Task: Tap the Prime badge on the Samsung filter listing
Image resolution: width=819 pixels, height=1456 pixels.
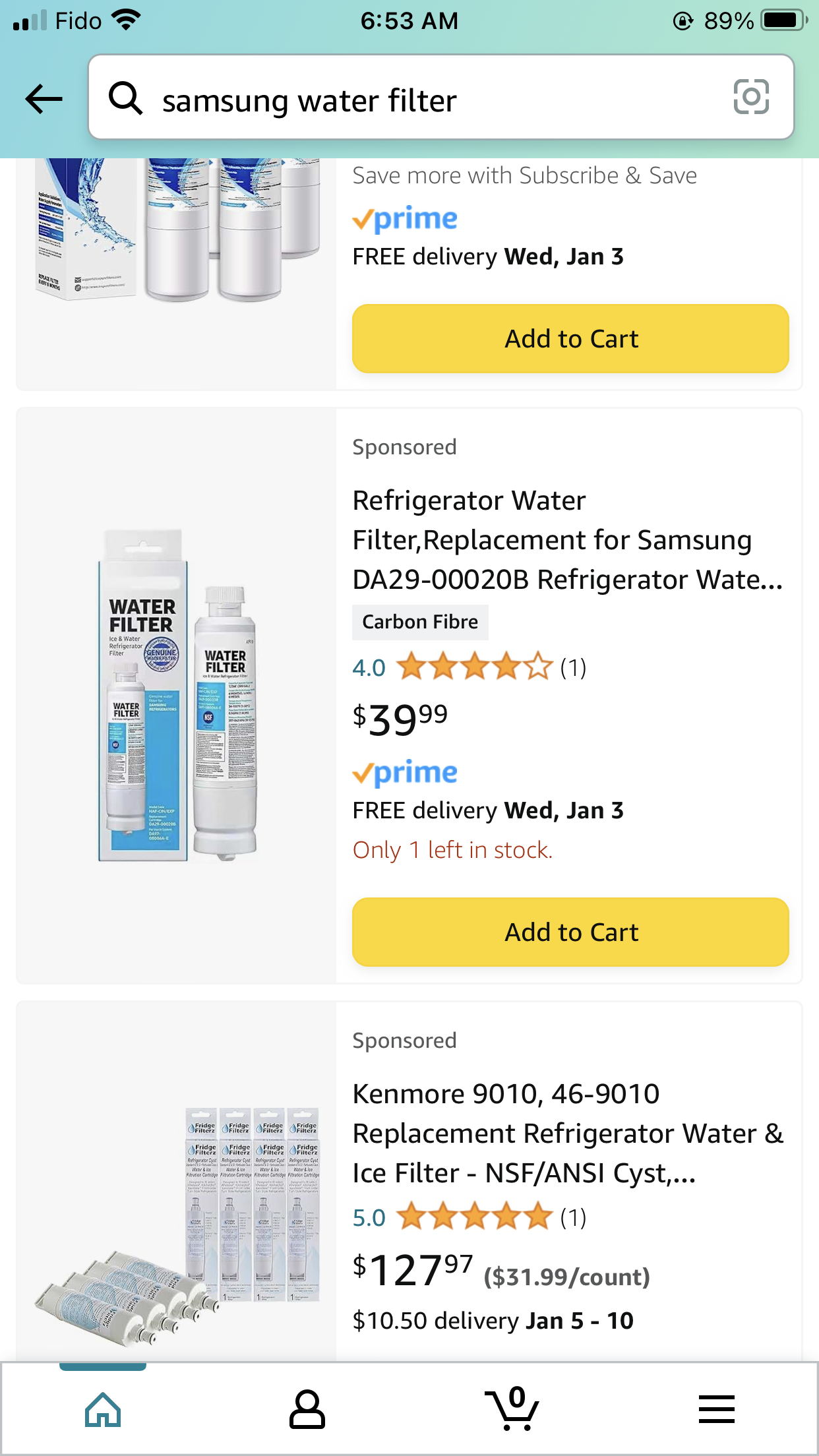Action: 405,772
